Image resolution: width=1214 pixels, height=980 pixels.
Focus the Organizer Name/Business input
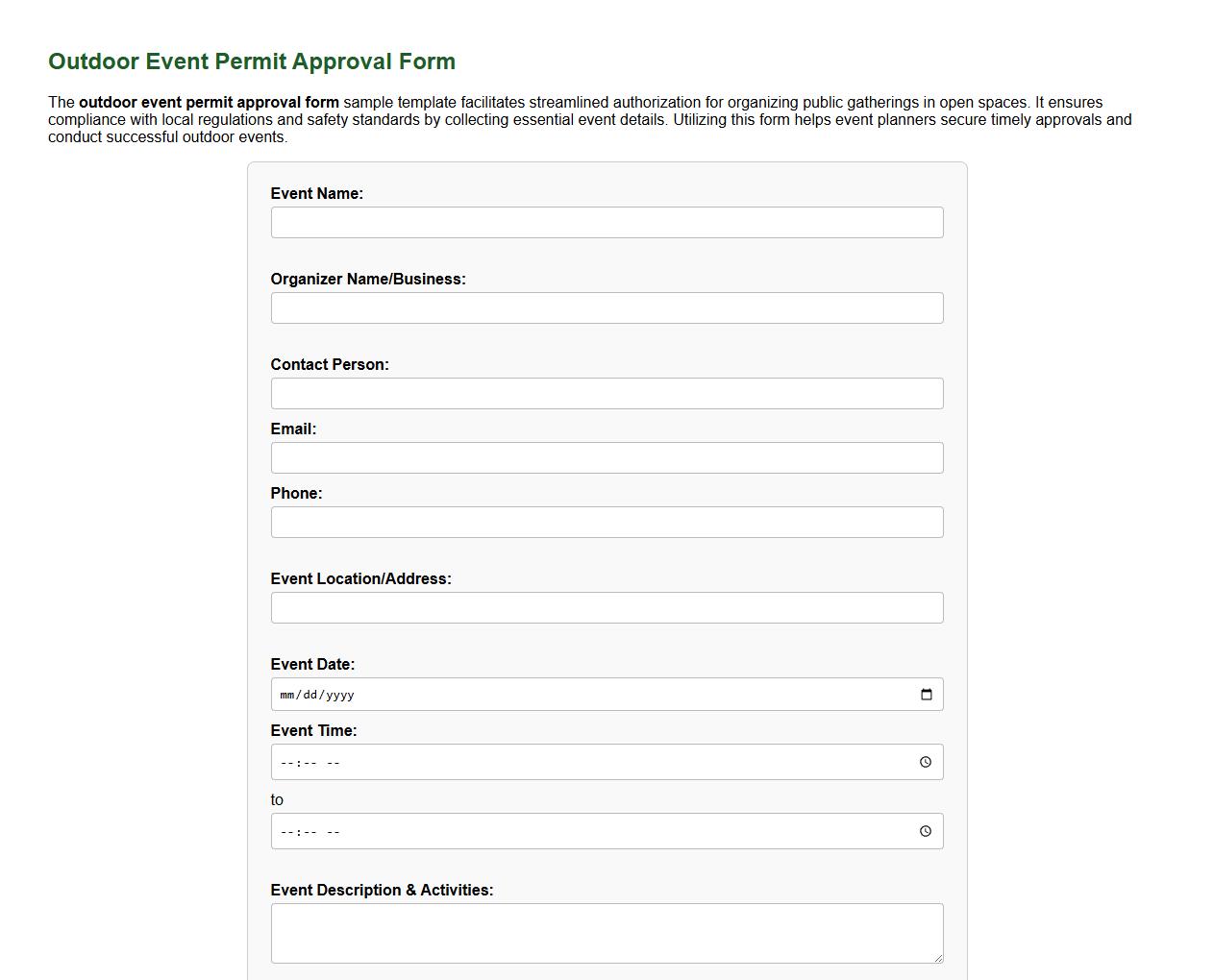pyautogui.click(x=607, y=307)
